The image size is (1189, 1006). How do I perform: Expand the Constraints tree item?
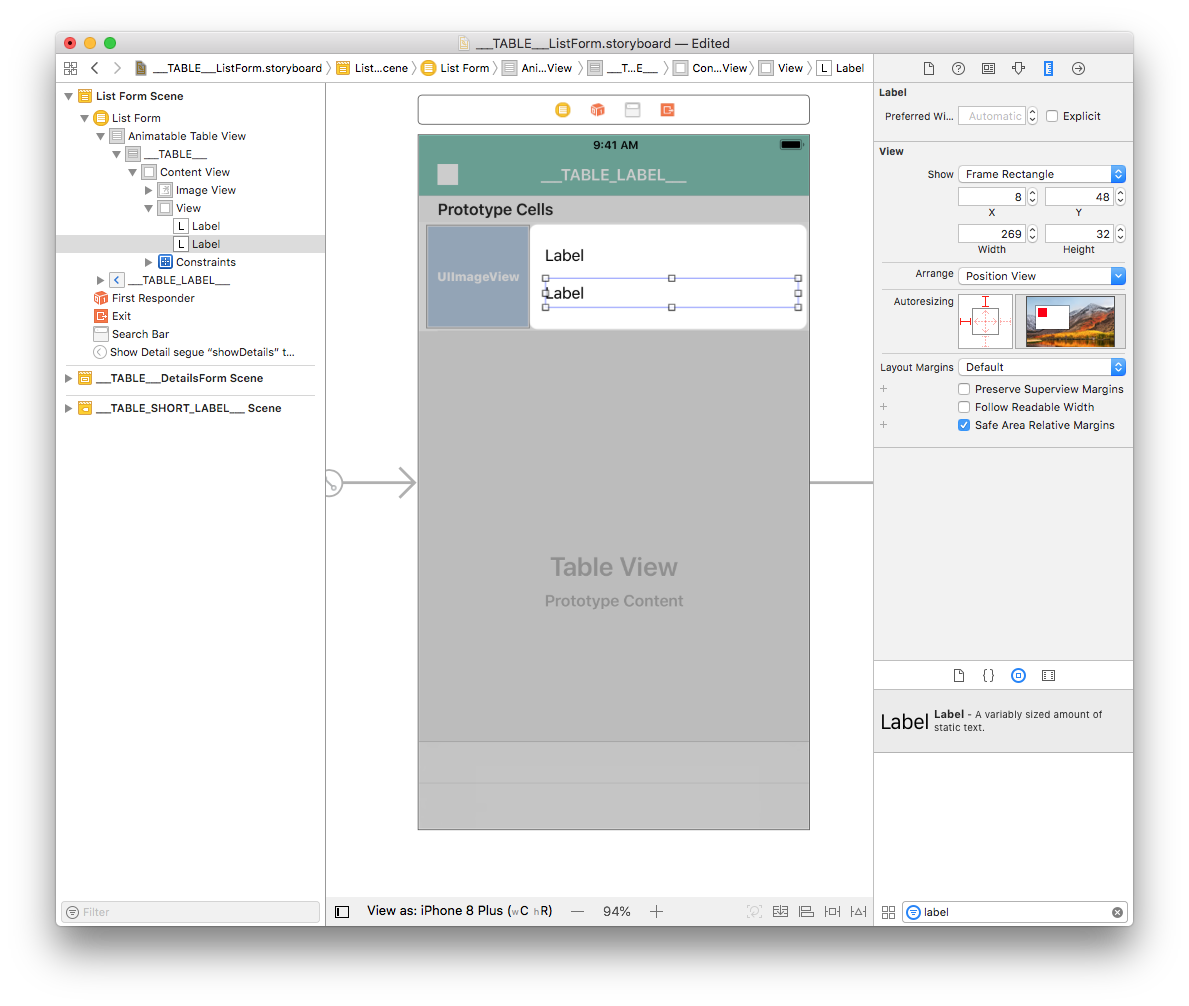click(x=149, y=262)
